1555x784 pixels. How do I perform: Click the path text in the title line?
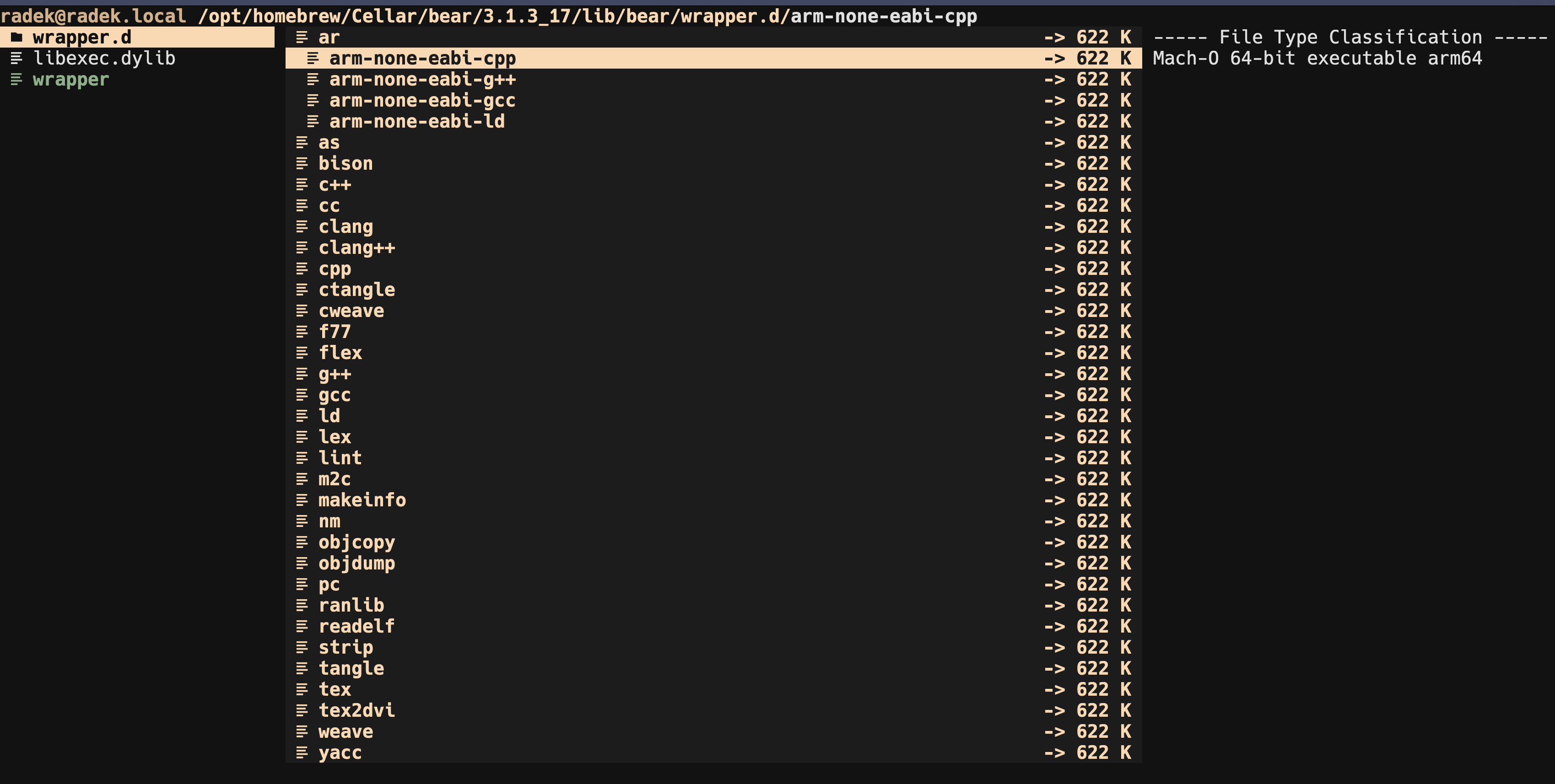[587, 16]
